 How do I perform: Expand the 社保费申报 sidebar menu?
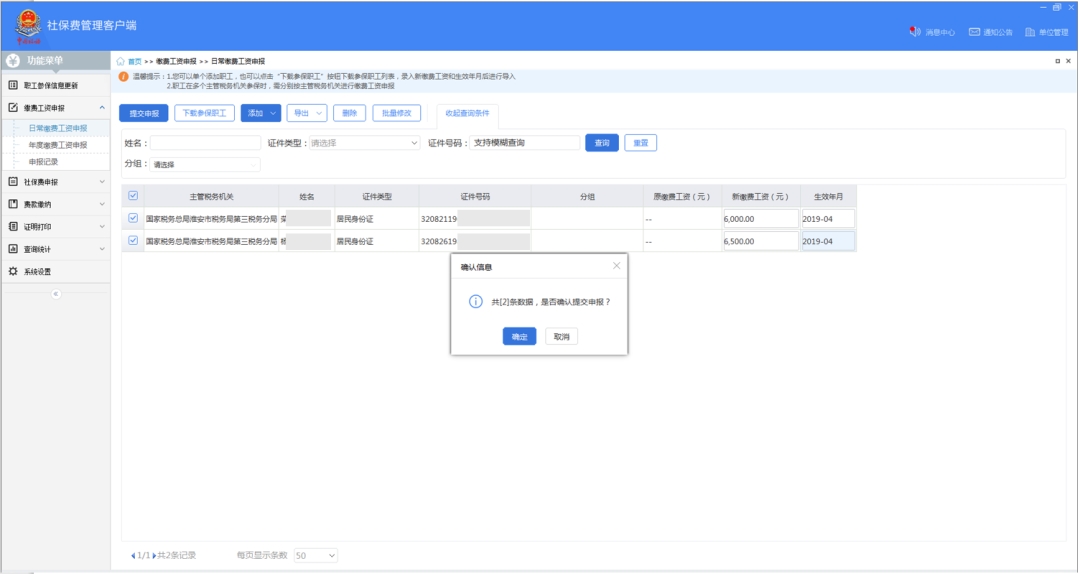click(55, 182)
